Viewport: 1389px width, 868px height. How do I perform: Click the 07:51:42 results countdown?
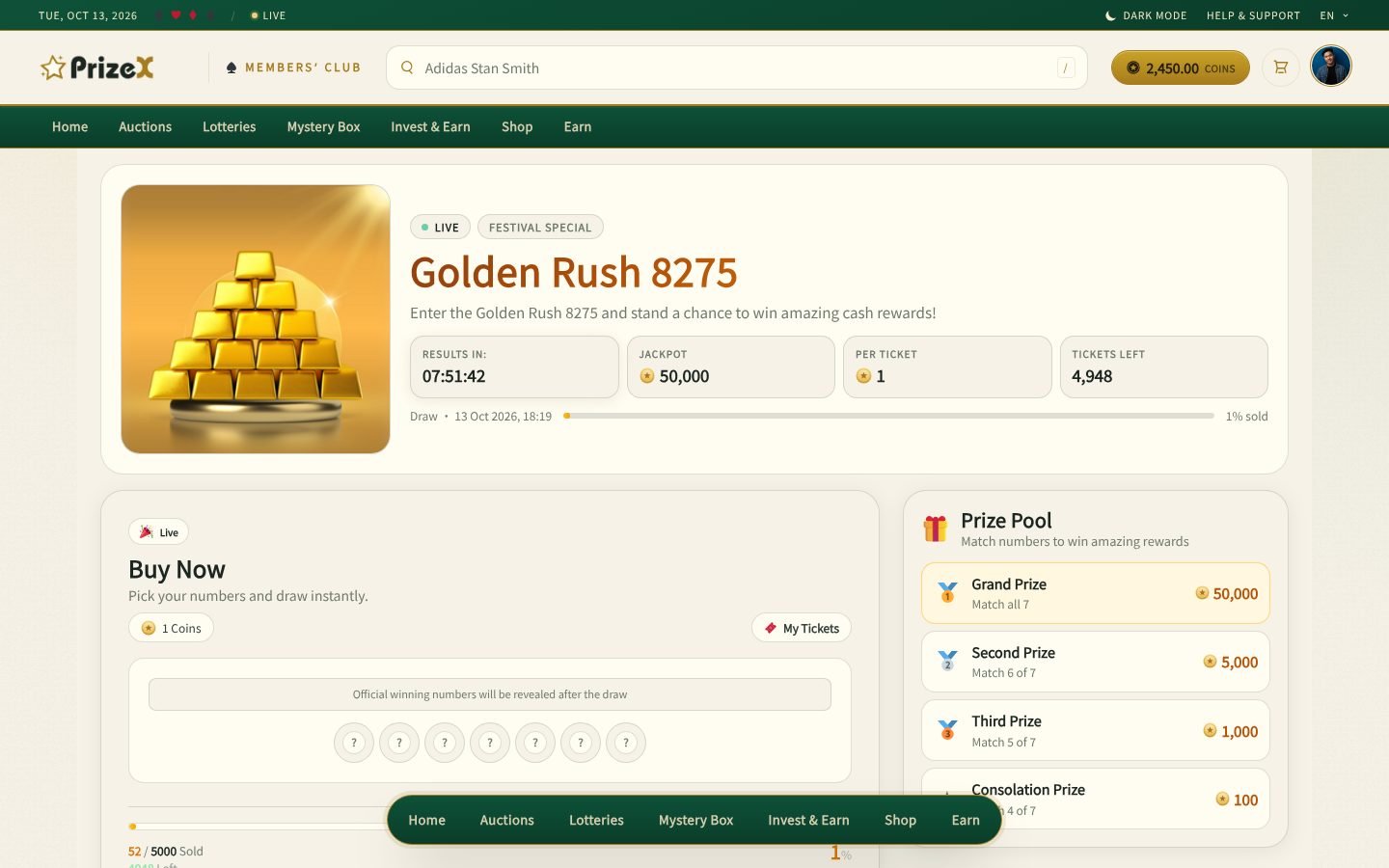tap(453, 376)
